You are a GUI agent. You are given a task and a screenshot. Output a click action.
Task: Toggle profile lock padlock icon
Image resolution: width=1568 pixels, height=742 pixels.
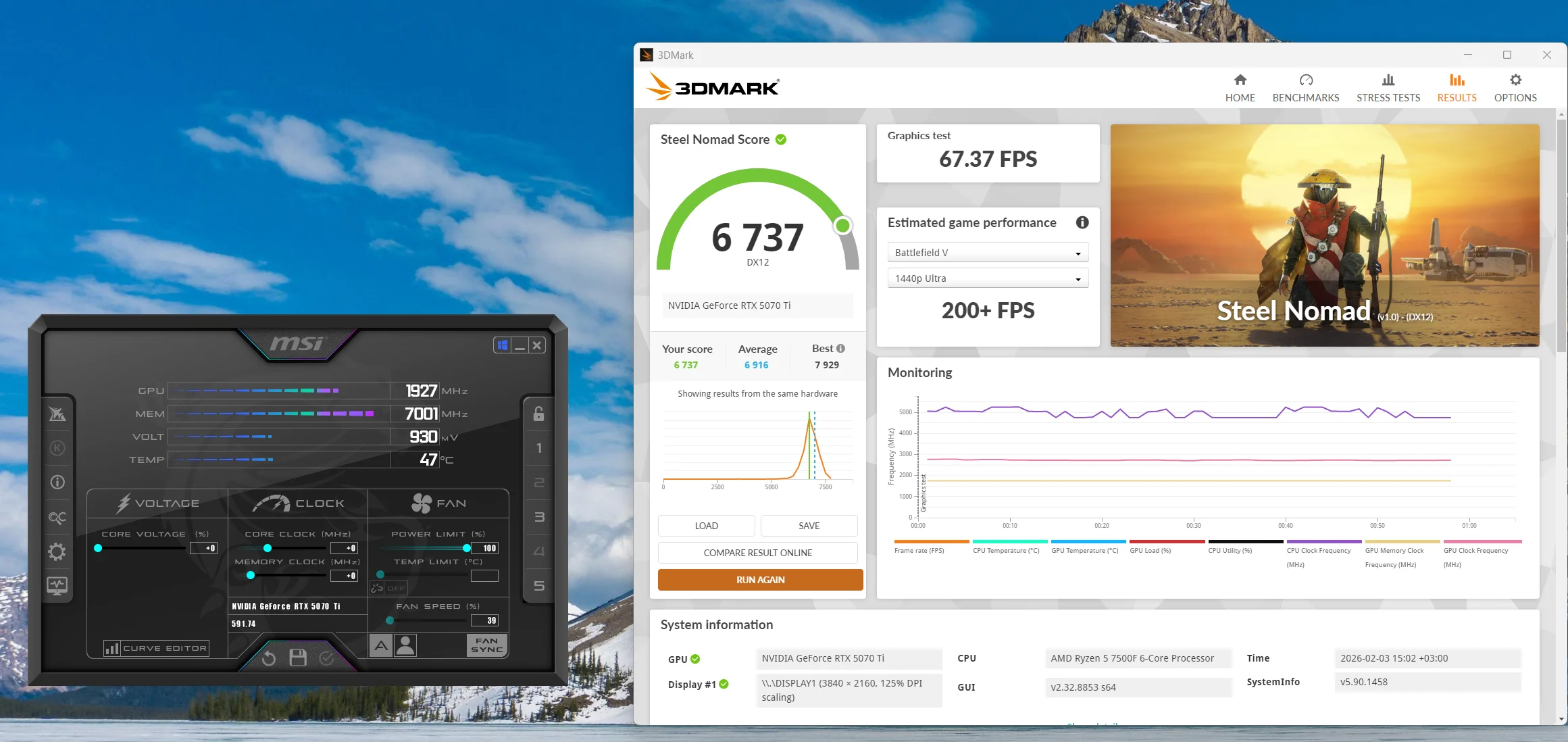point(538,414)
